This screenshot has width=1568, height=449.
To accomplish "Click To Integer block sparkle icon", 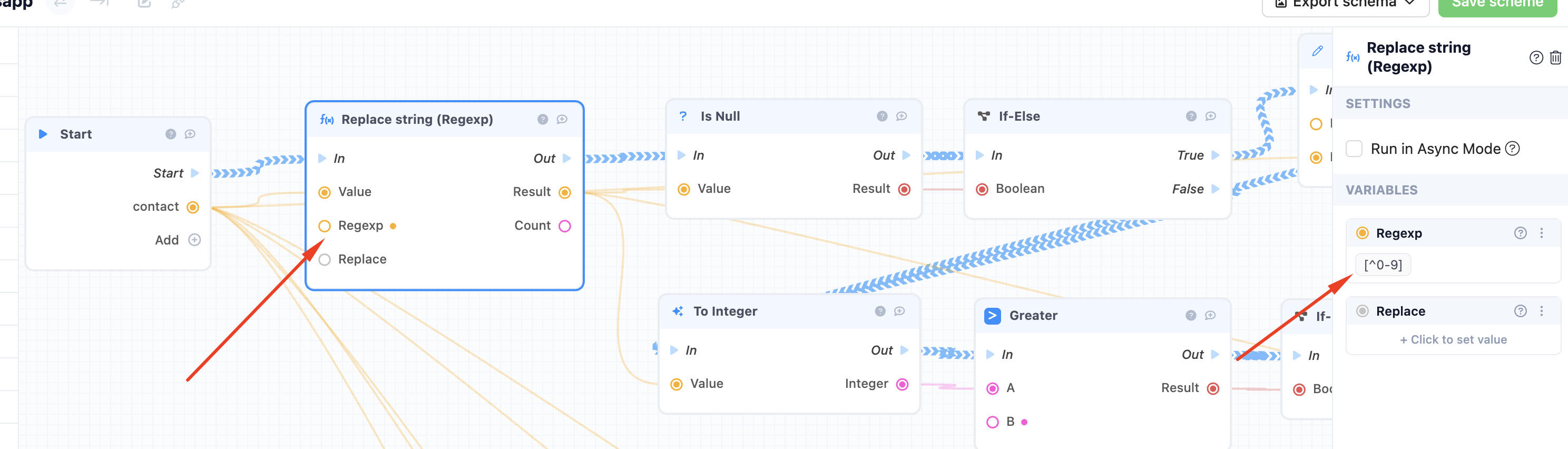I will 678,311.
